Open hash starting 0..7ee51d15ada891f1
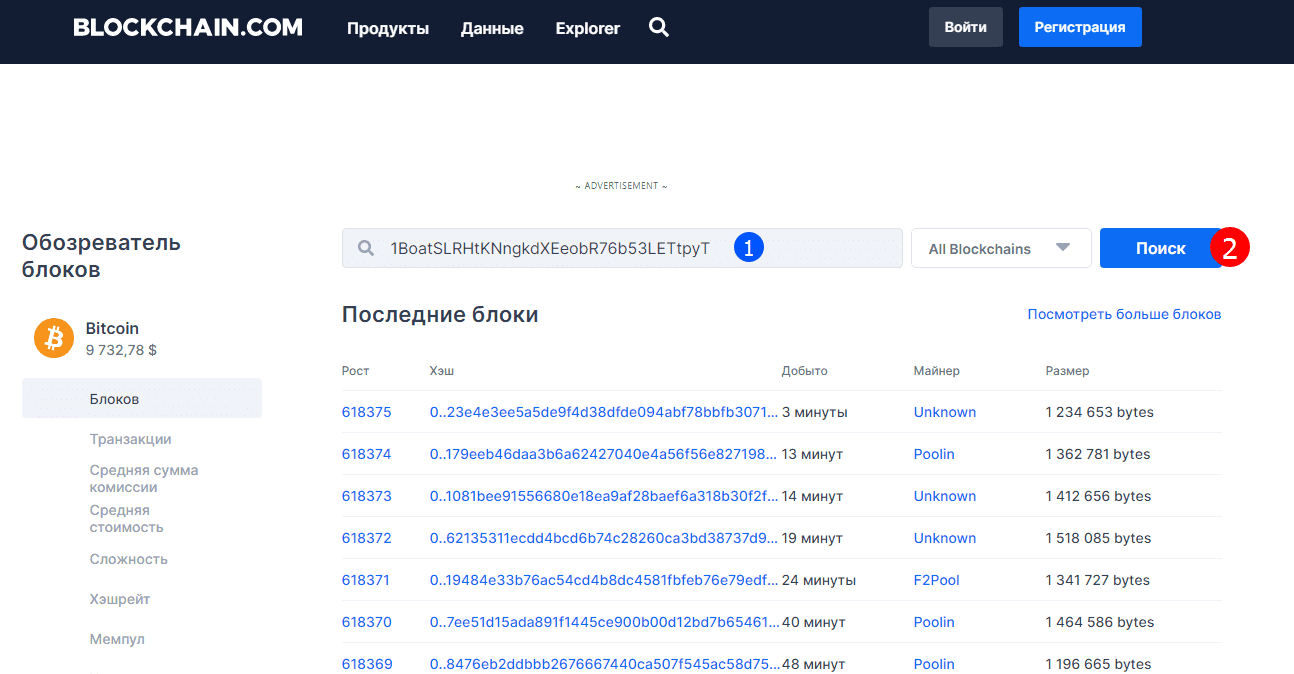Viewport: 1294px width, 674px height. tap(604, 622)
